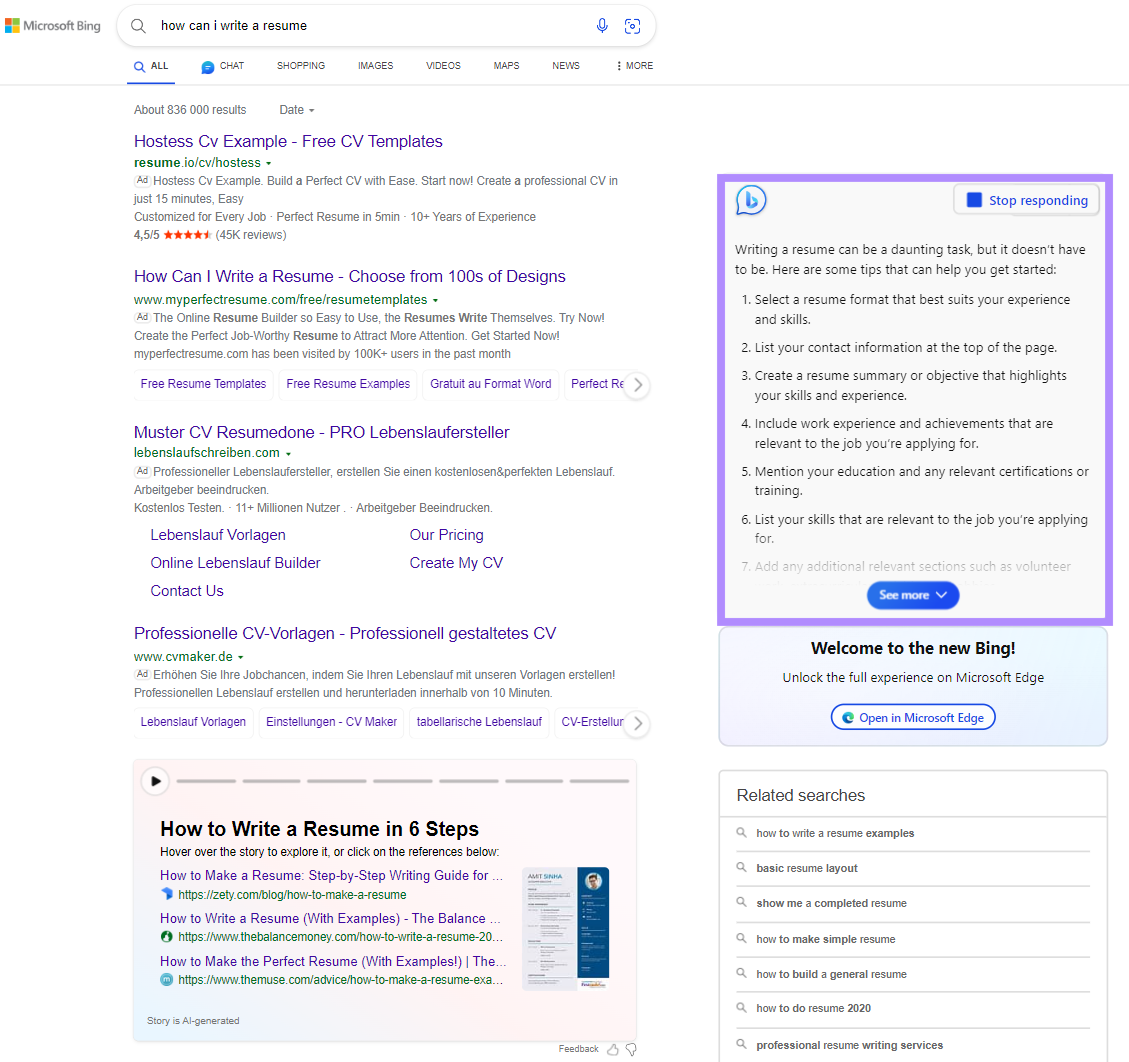Click Open in Microsoft Edge

pos(912,716)
